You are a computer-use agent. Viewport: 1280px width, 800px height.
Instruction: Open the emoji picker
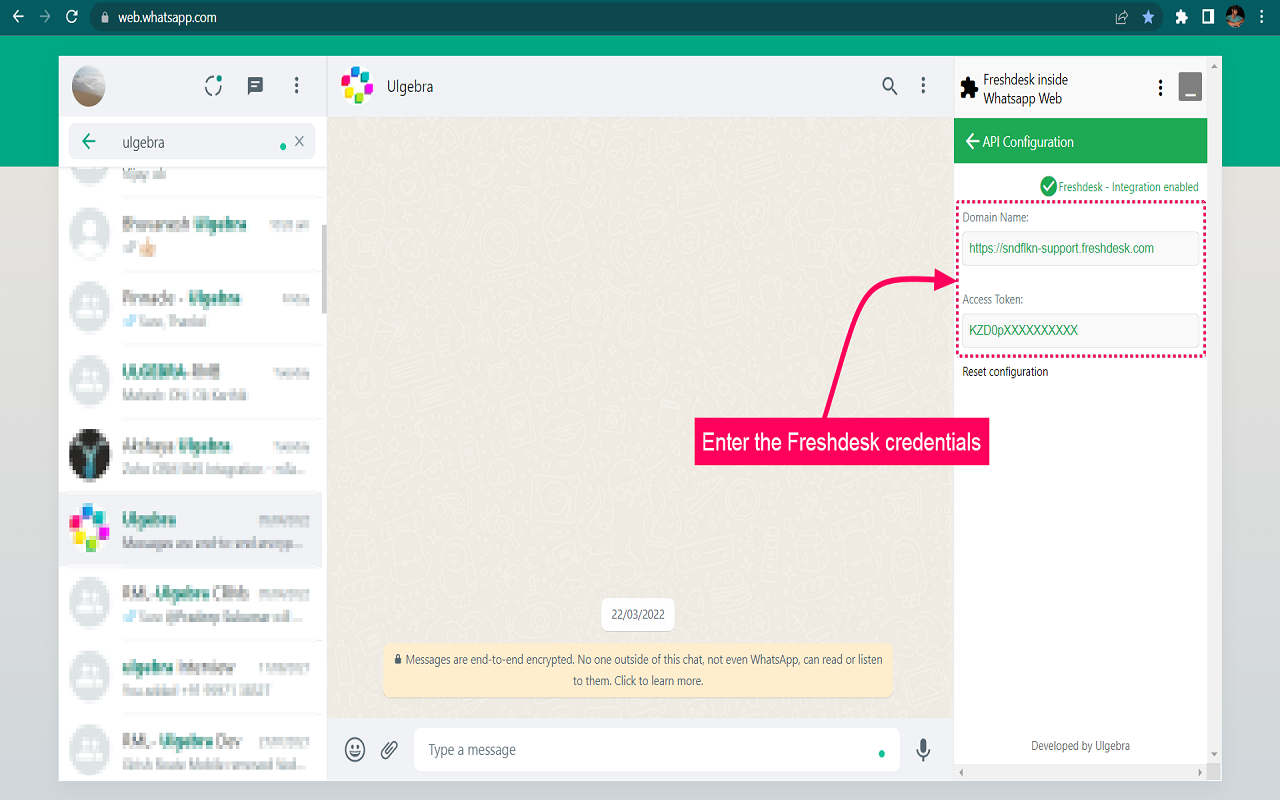coord(355,749)
